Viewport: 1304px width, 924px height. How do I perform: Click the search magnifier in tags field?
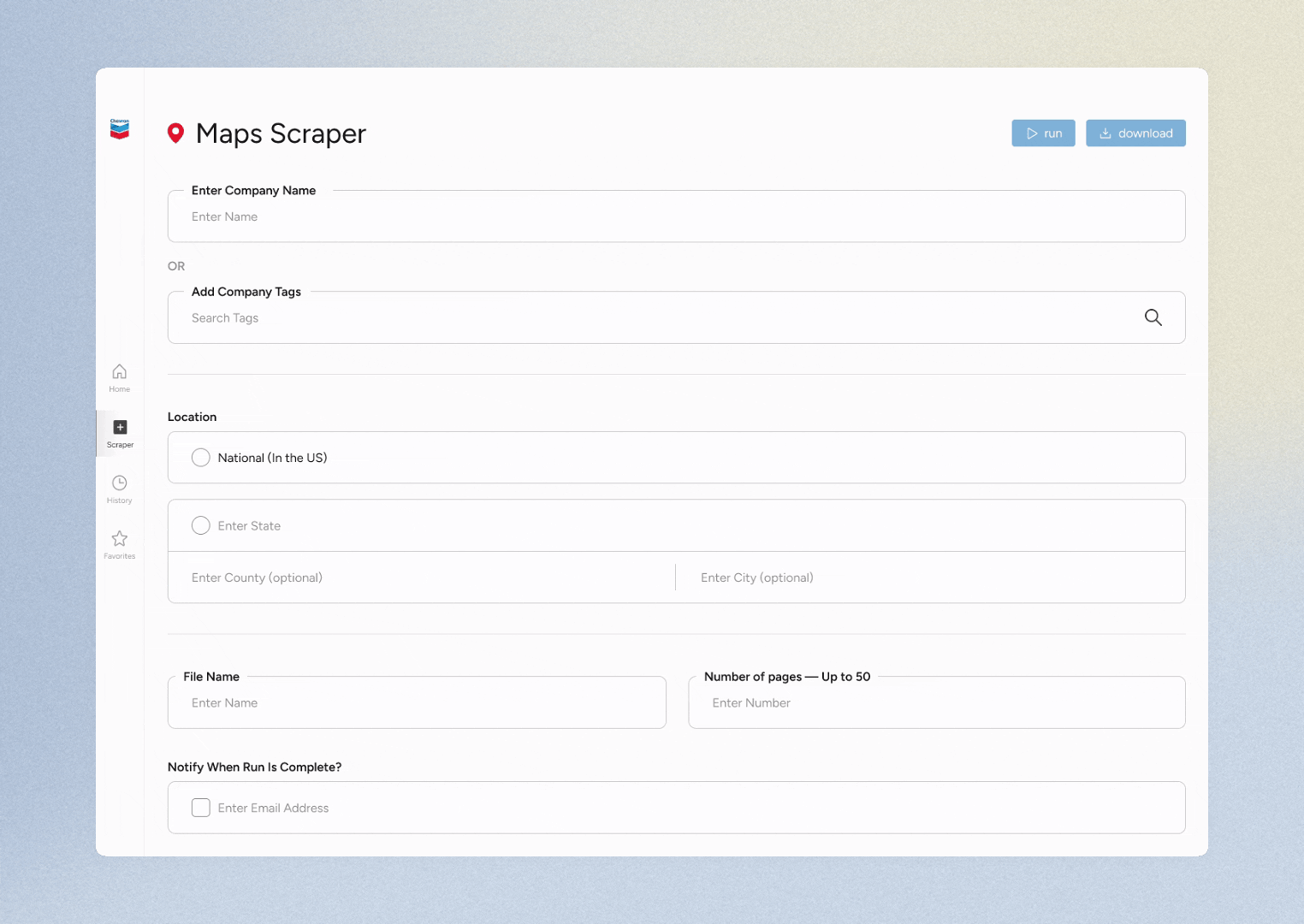[1153, 317]
